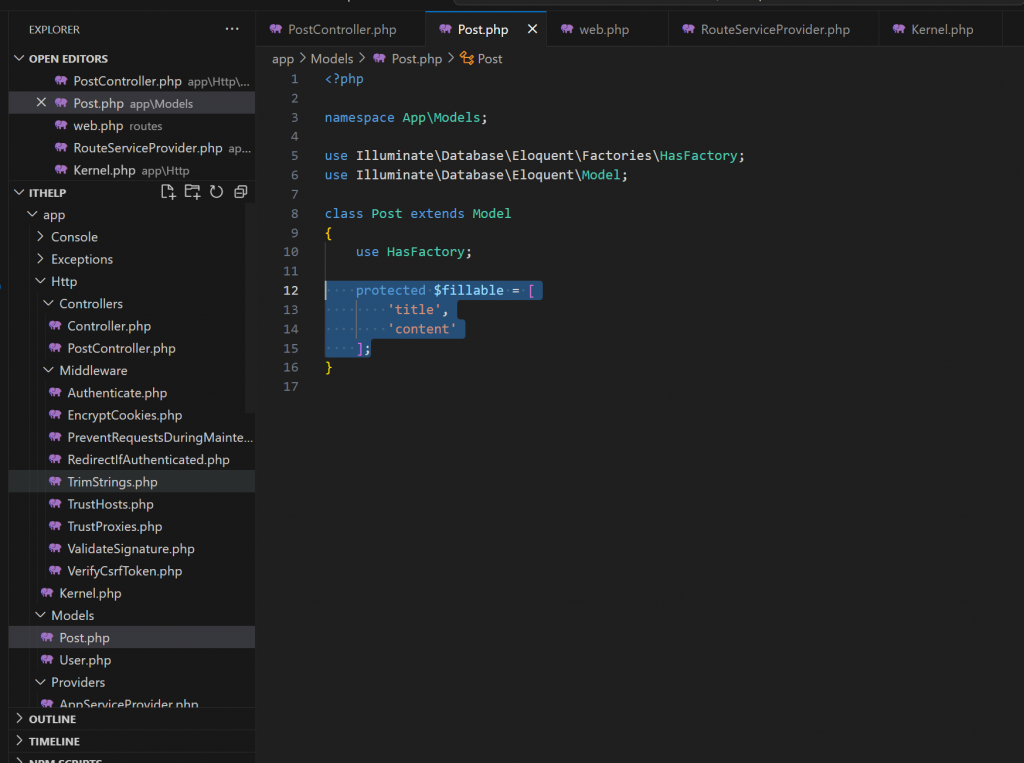Click on the 'content' string in code
The image size is (1024, 763).
tap(422, 329)
